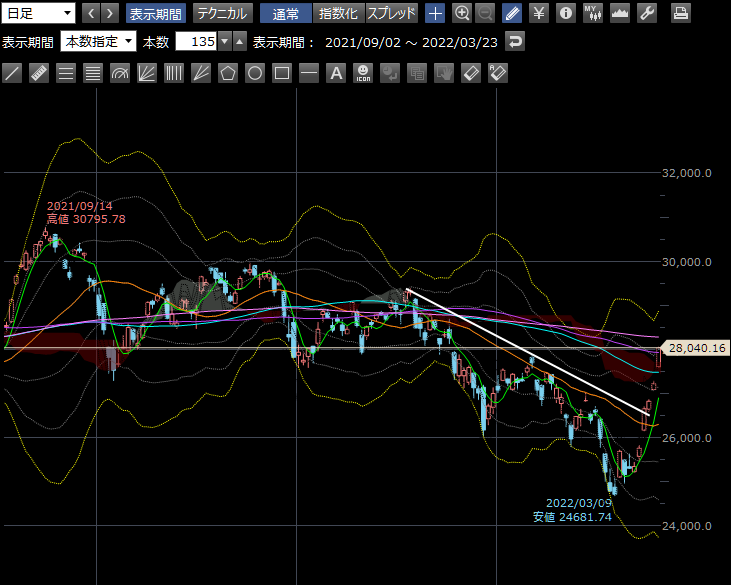This screenshot has height=585, width=731.
Task: Open chart settings with wrench icon
Action: tap(647, 13)
